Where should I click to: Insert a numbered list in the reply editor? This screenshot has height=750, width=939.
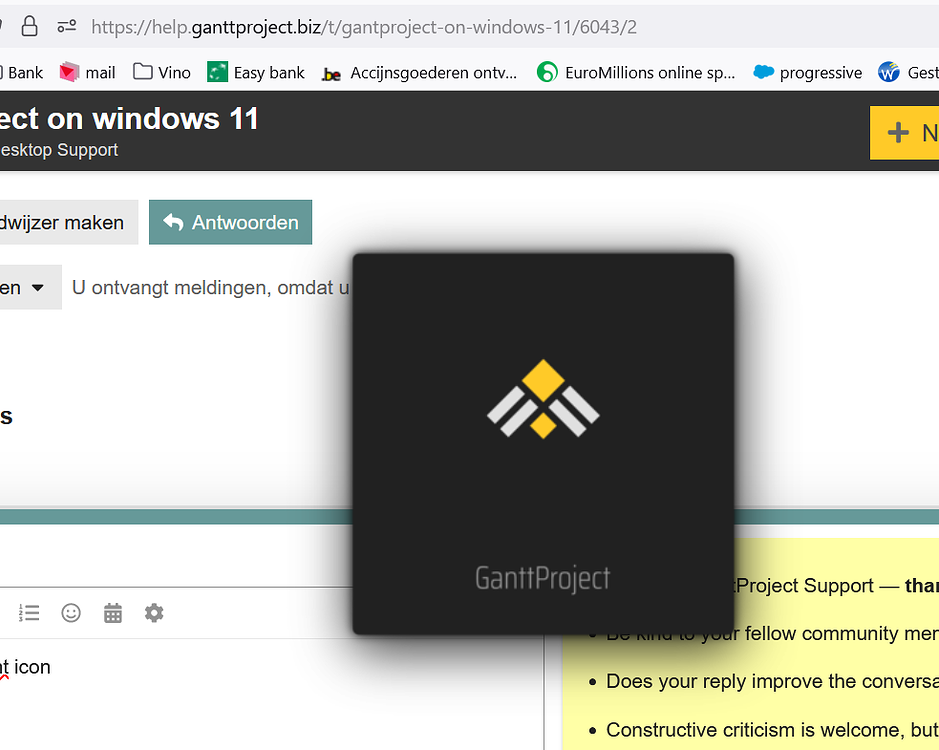click(29, 613)
